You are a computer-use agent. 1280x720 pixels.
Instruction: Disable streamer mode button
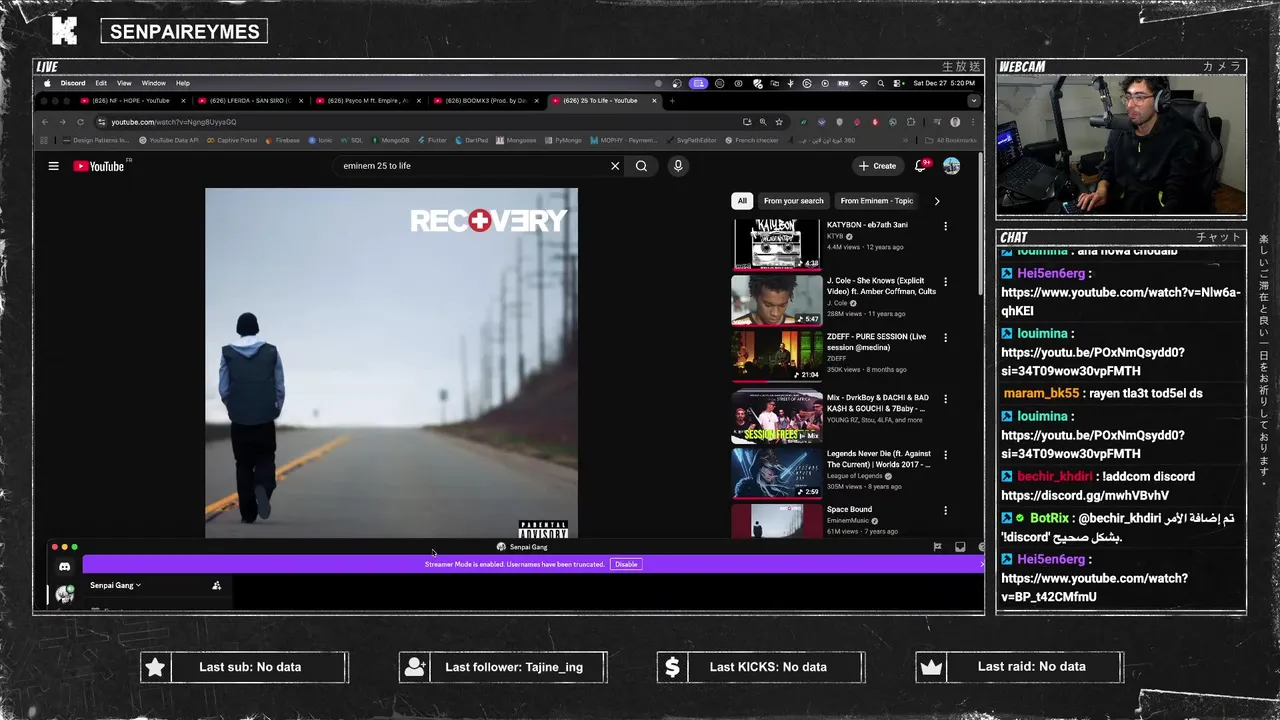point(626,564)
